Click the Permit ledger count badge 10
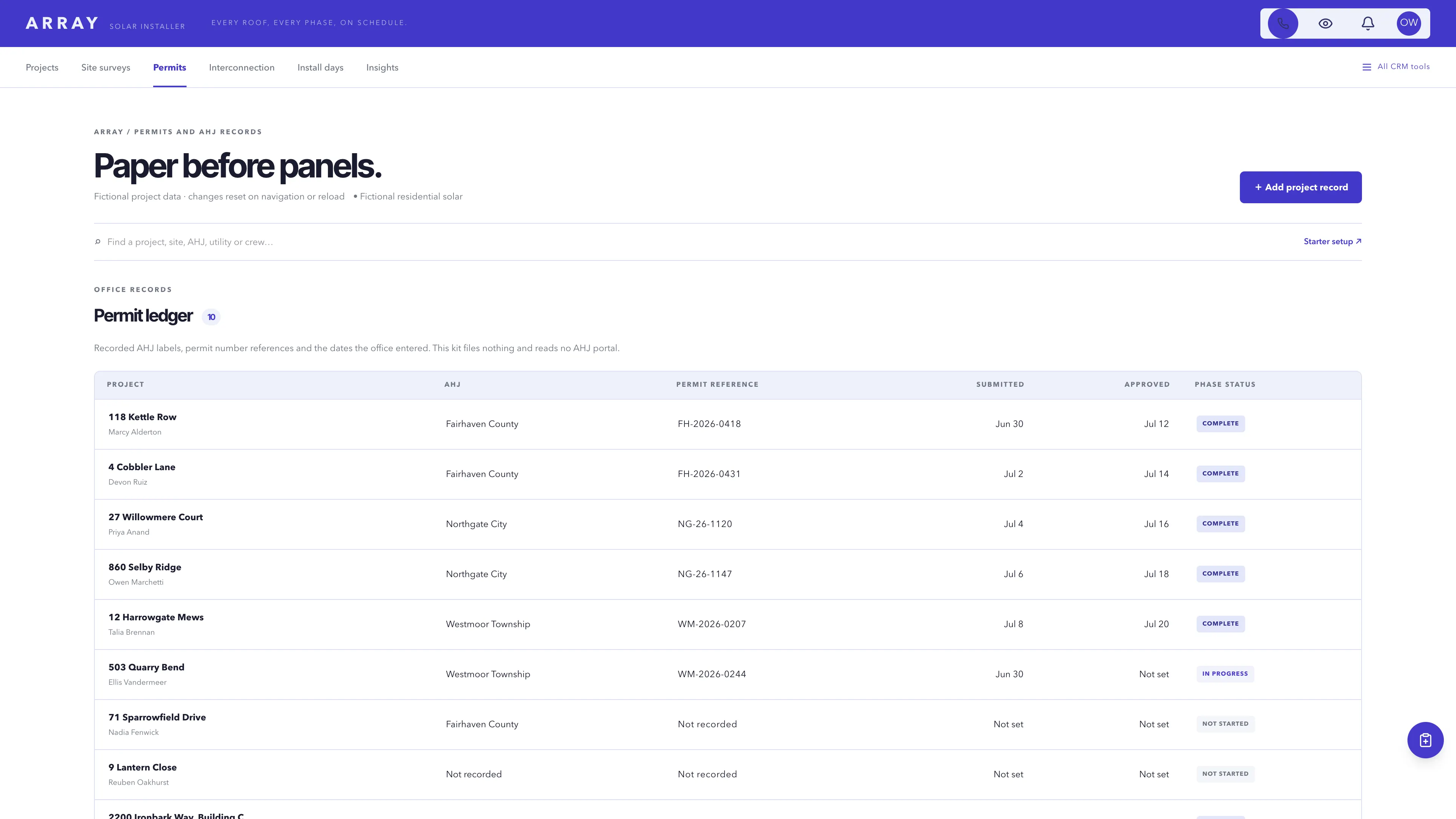 pyautogui.click(x=212, y=317)
